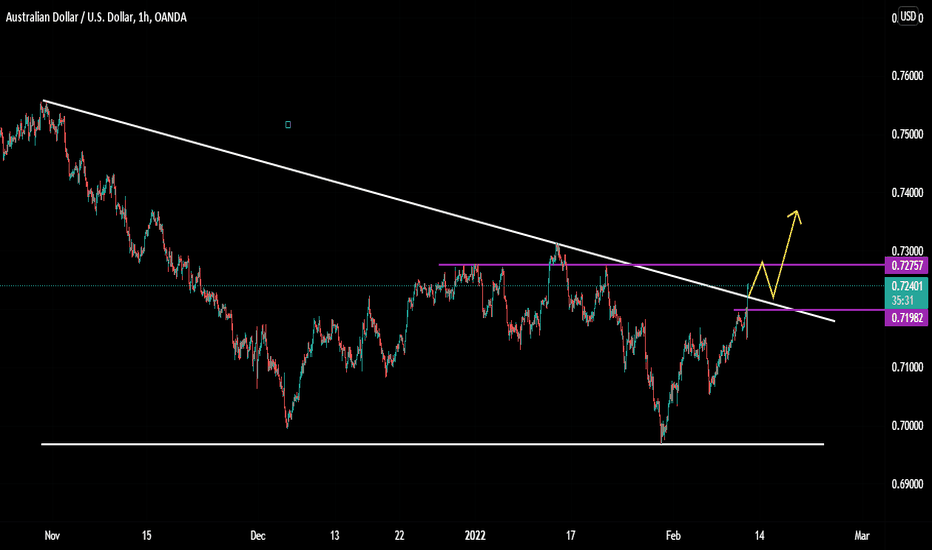Select the white horizontal support line
This screenshot has height=550, width=932.
[x=433, y=444]
